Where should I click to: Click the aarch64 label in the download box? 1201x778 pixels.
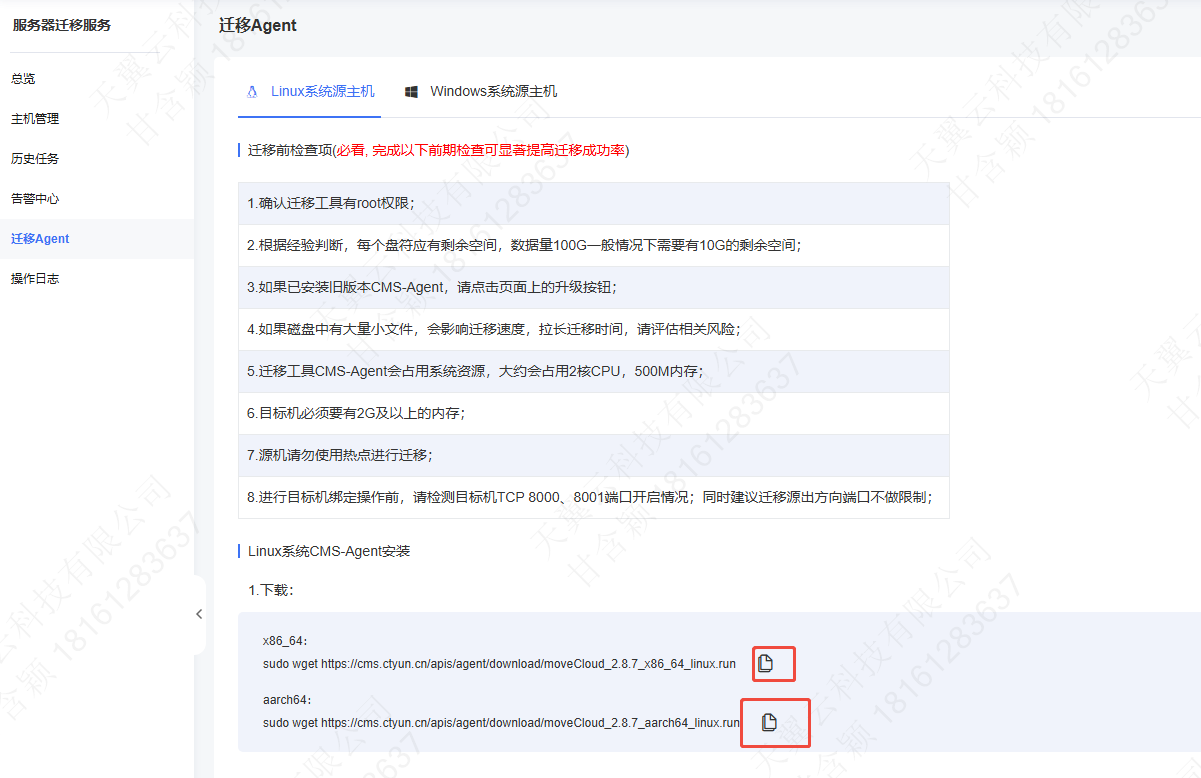click(287, 700)
